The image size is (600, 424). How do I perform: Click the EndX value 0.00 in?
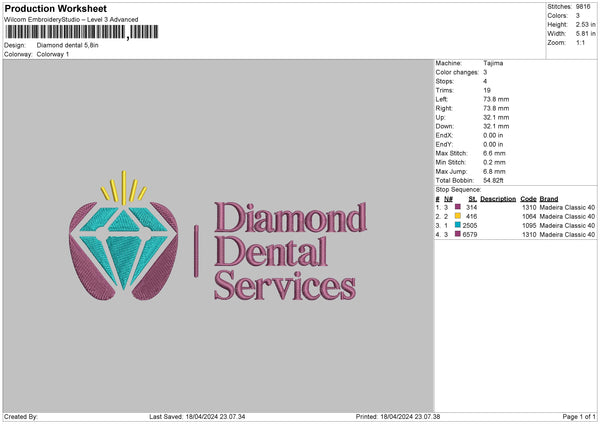pyautogui.click(x=493, y=135)
